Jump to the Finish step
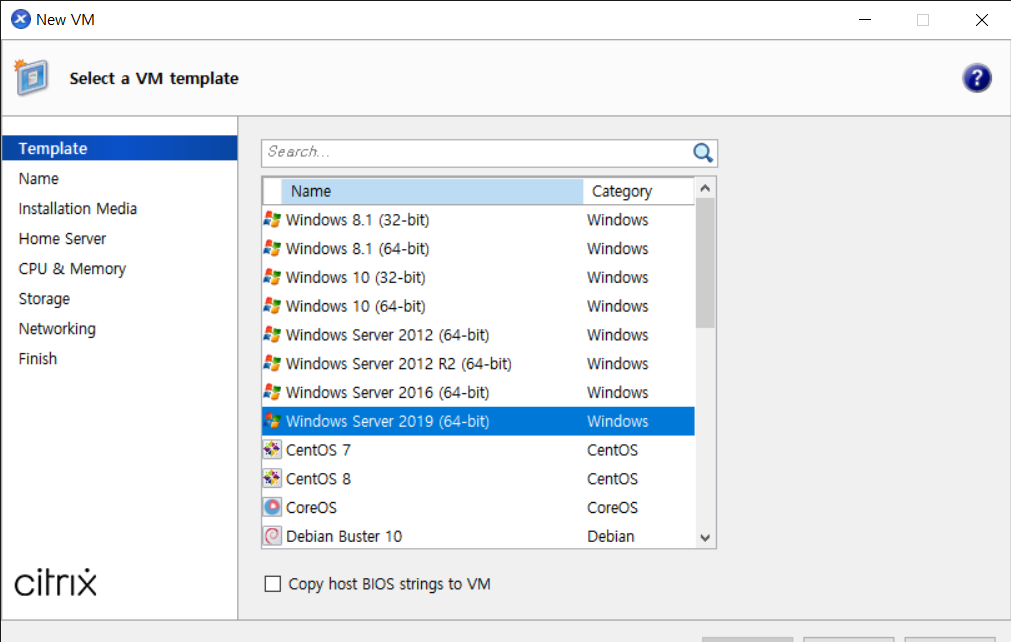 click(37, 358)
